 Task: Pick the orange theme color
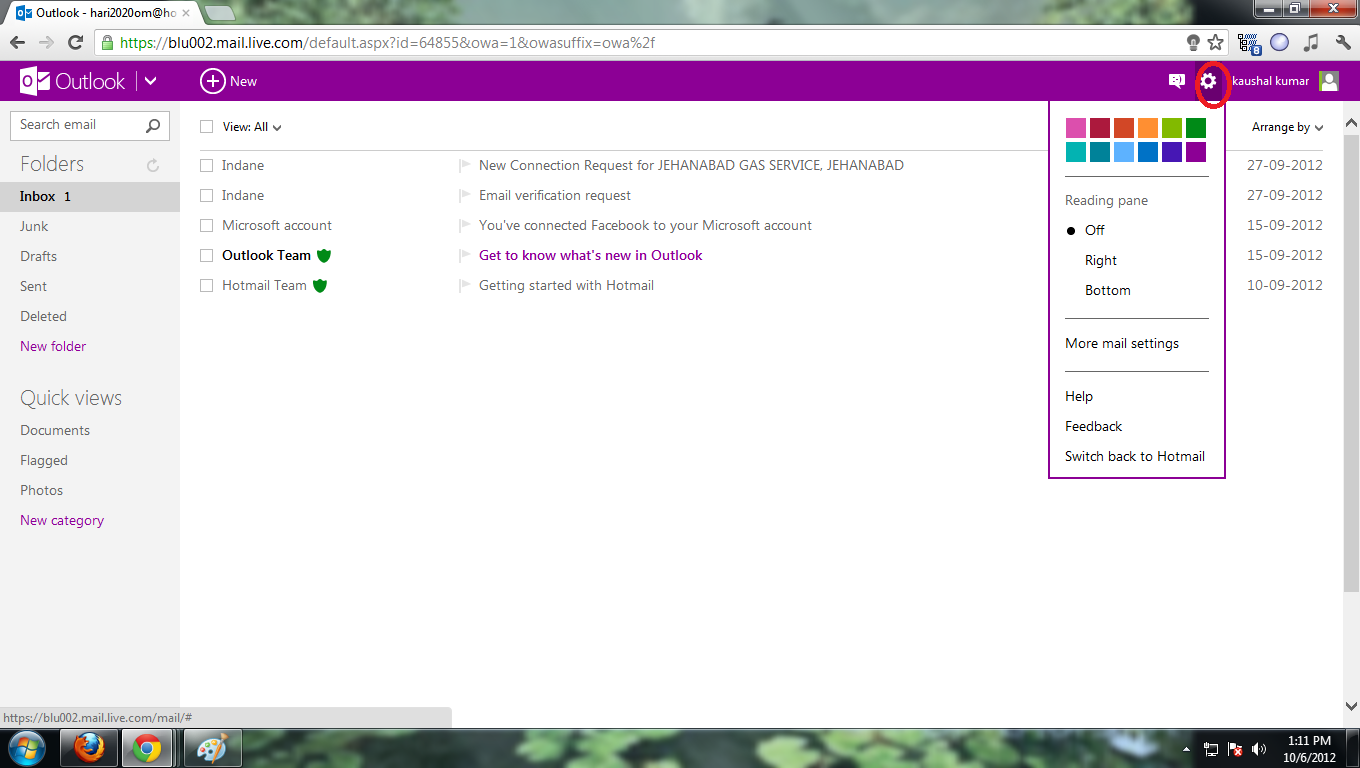tap(1148, 128)
